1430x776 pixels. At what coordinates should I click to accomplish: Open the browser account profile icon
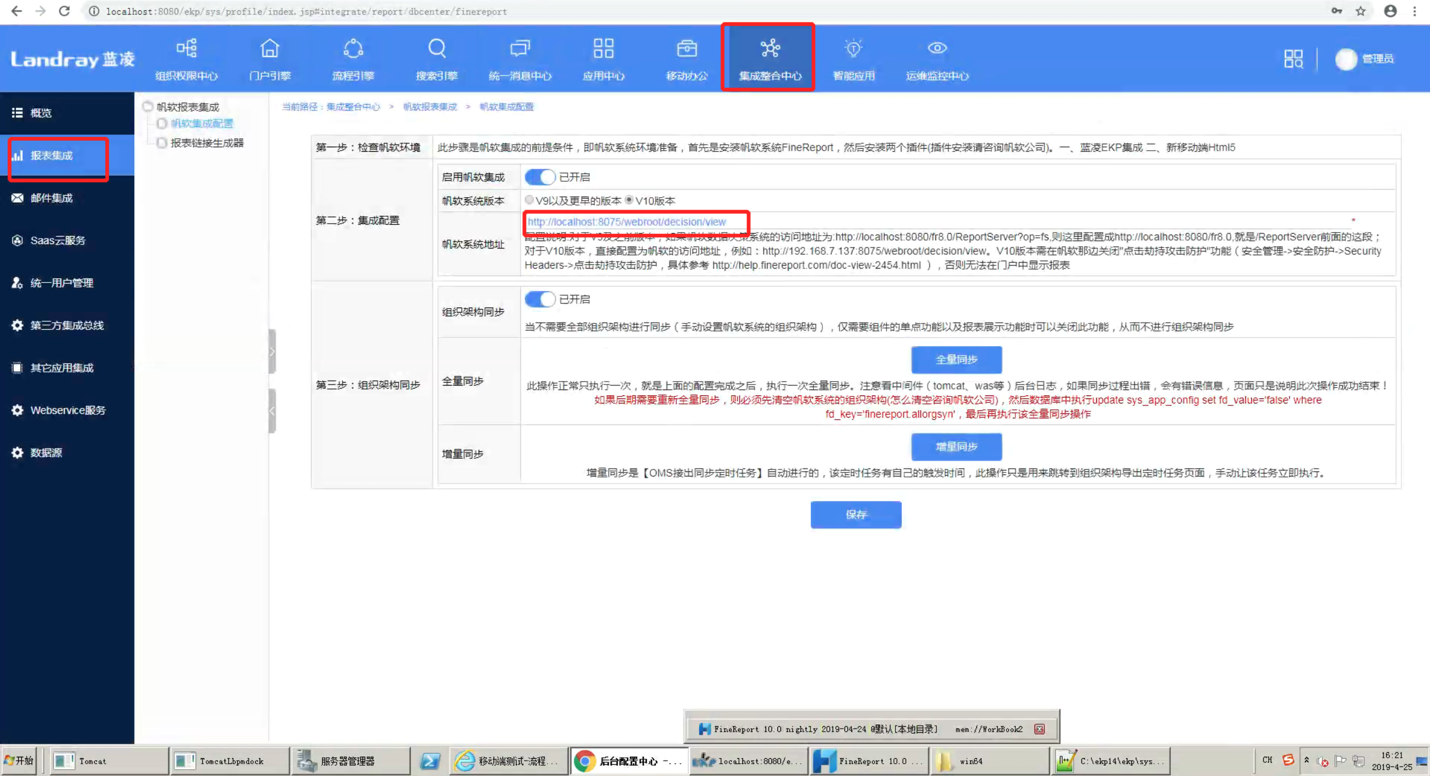(x=1390, y=11)
